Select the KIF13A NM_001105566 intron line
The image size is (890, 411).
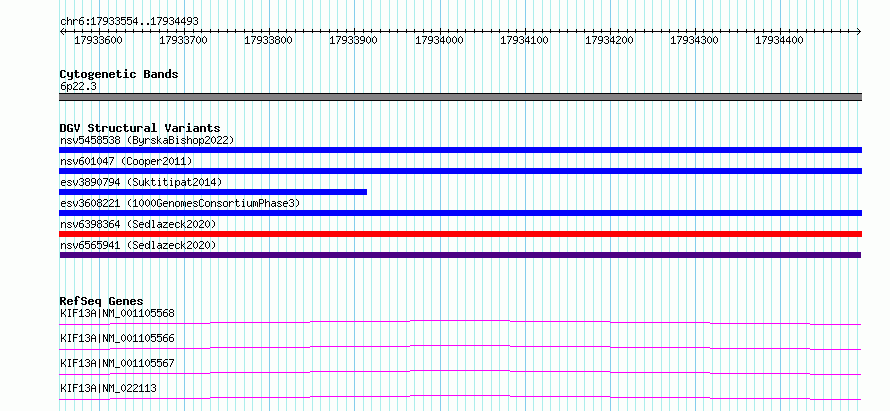460,347
